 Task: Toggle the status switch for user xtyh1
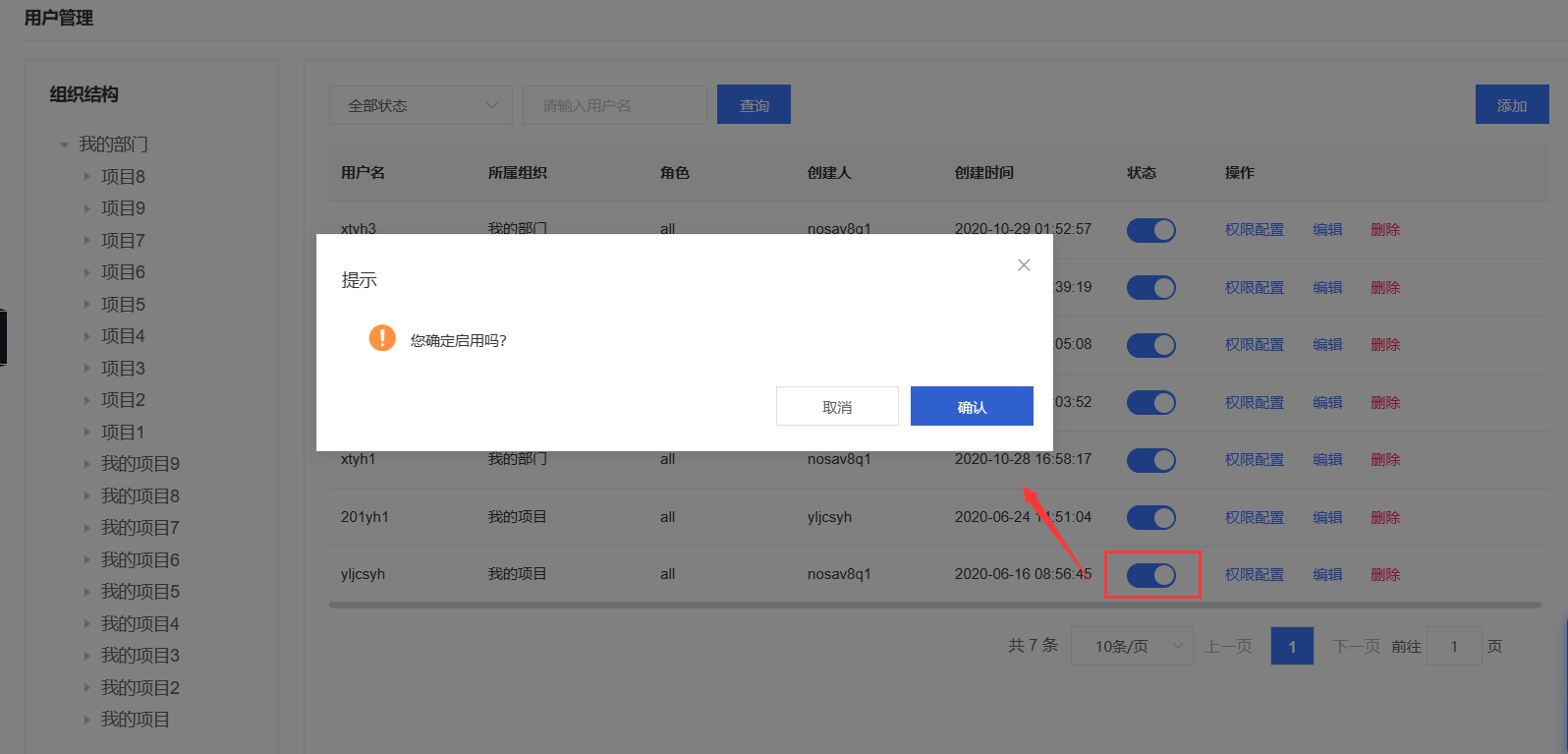pos(1151,460)
